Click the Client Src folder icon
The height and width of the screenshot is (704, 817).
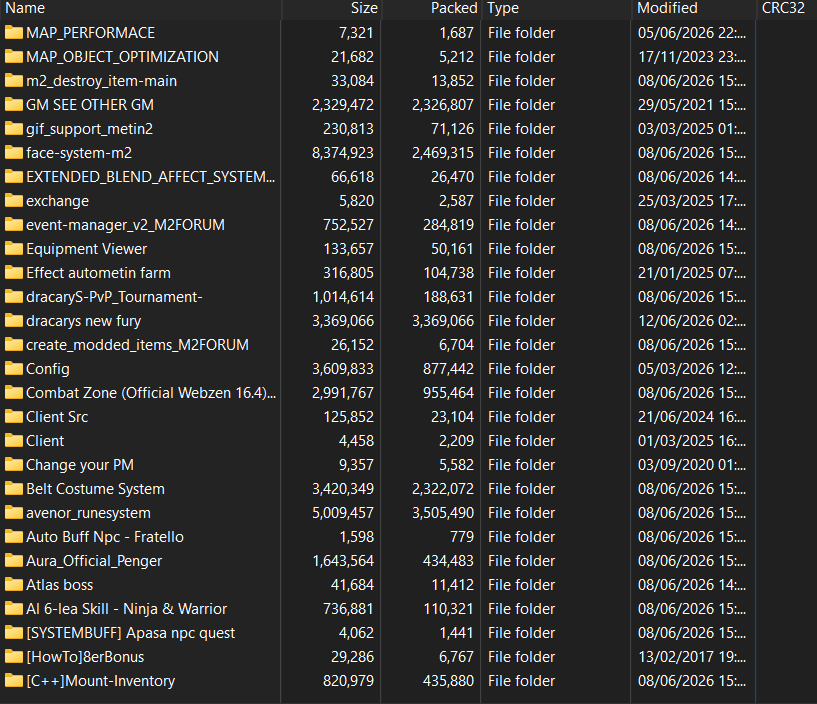pyautogui.click(x=14, y=416)
